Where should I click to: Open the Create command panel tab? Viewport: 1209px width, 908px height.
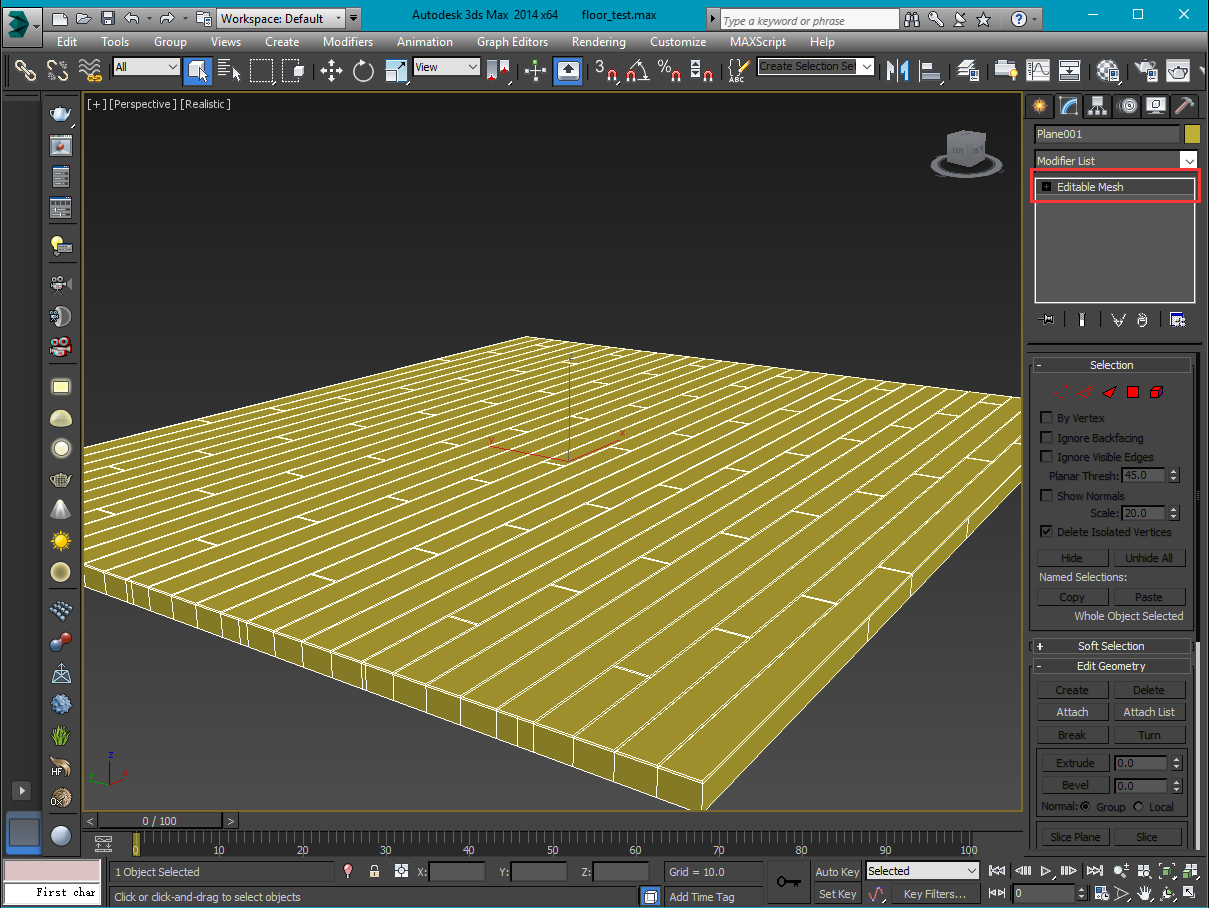(1040, 105)
